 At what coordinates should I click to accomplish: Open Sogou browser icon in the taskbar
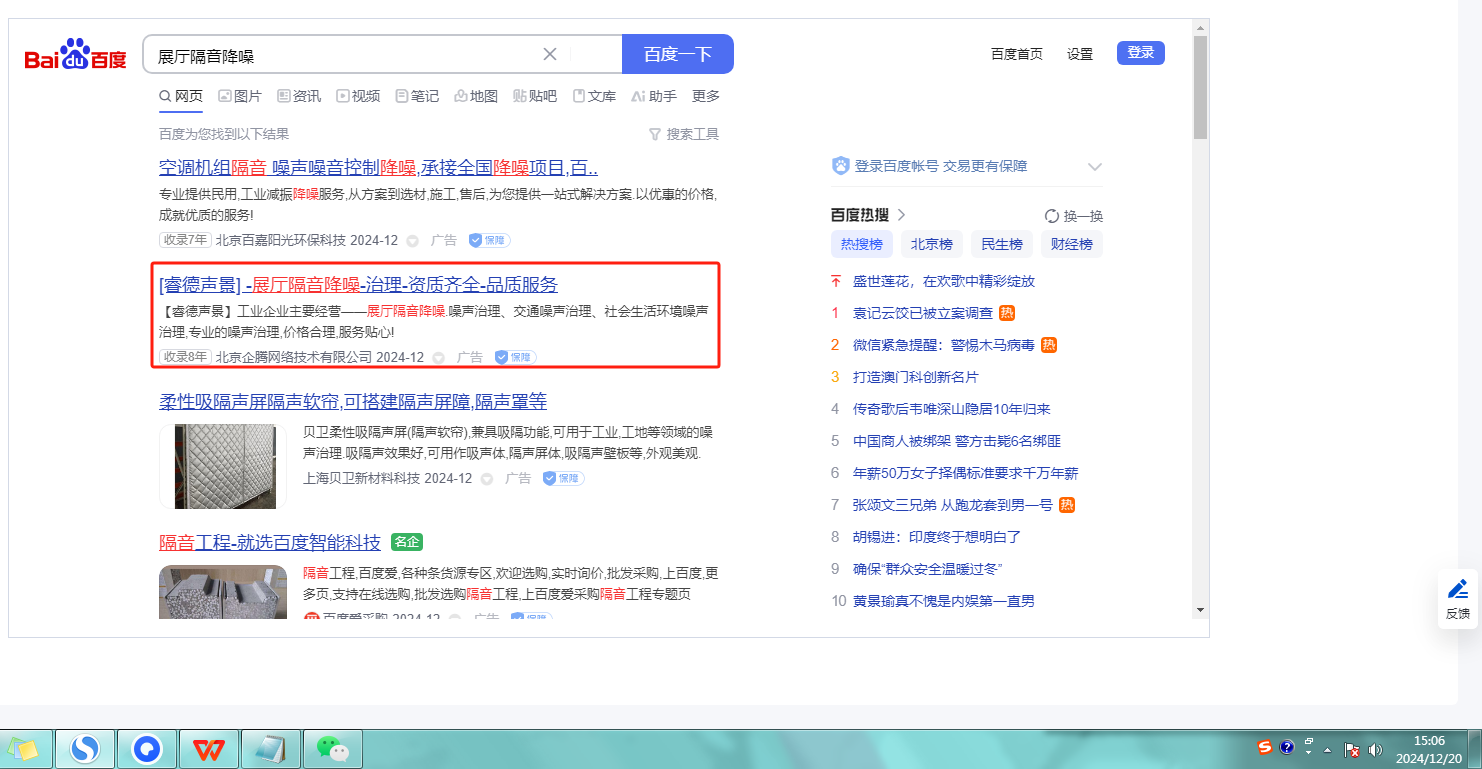pyautogui.click(x=85, y=748)
